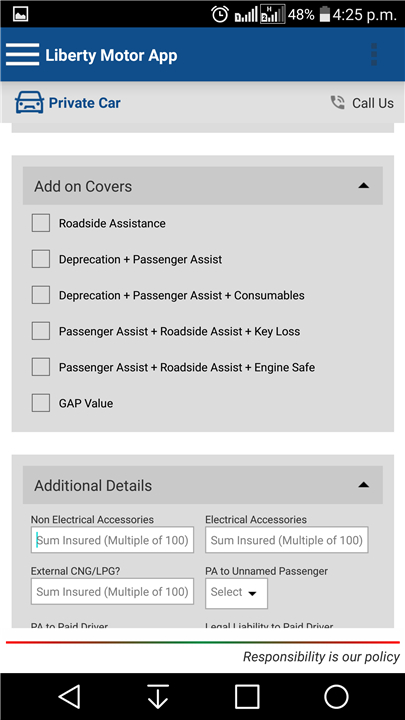
Task: Tick the GAP Value checkbox
Action: click(41, 403)
